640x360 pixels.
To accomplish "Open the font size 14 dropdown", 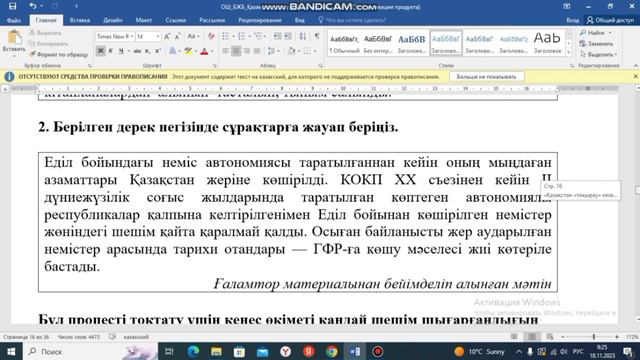I will point(158,37).
